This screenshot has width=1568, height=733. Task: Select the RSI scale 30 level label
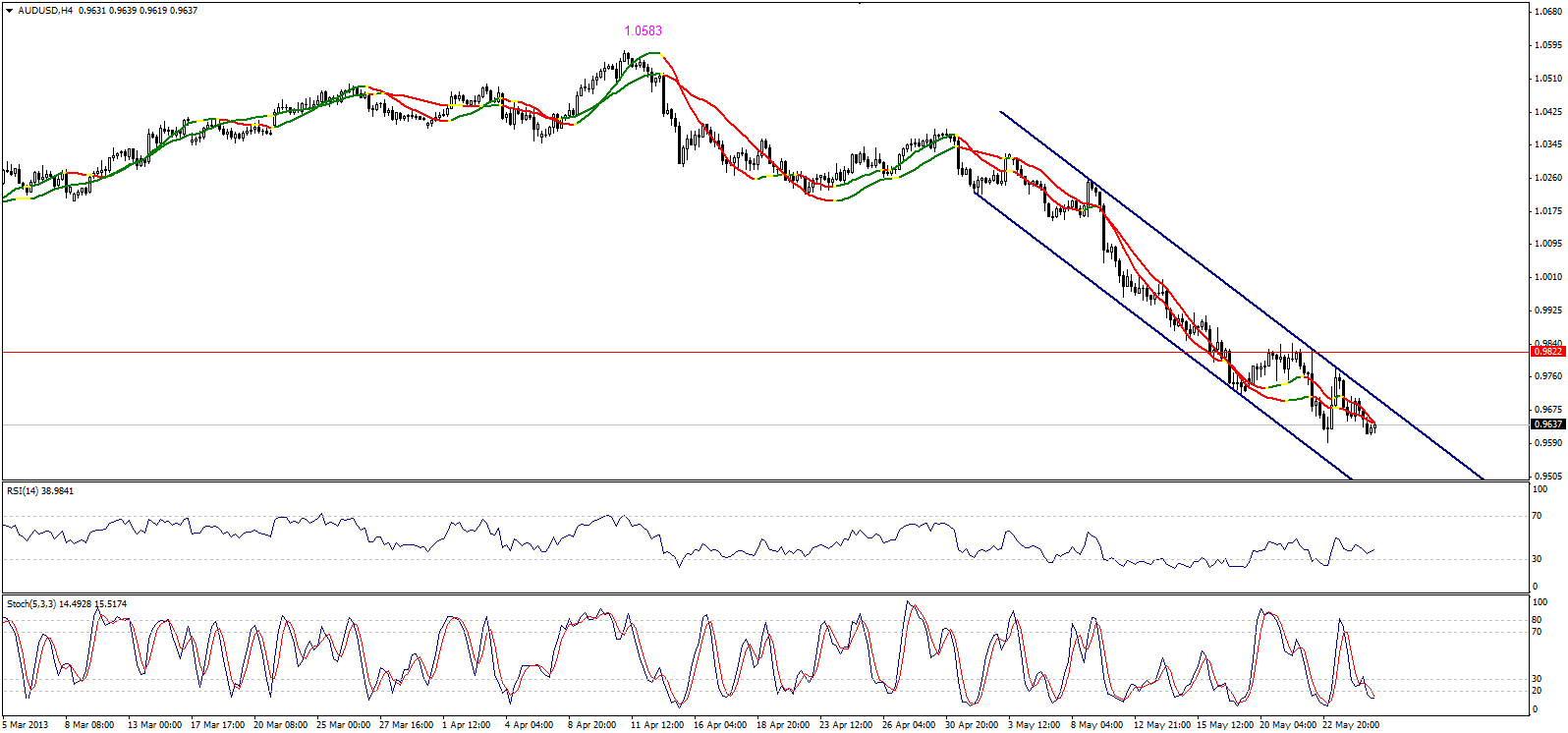tap(1537, 559)
